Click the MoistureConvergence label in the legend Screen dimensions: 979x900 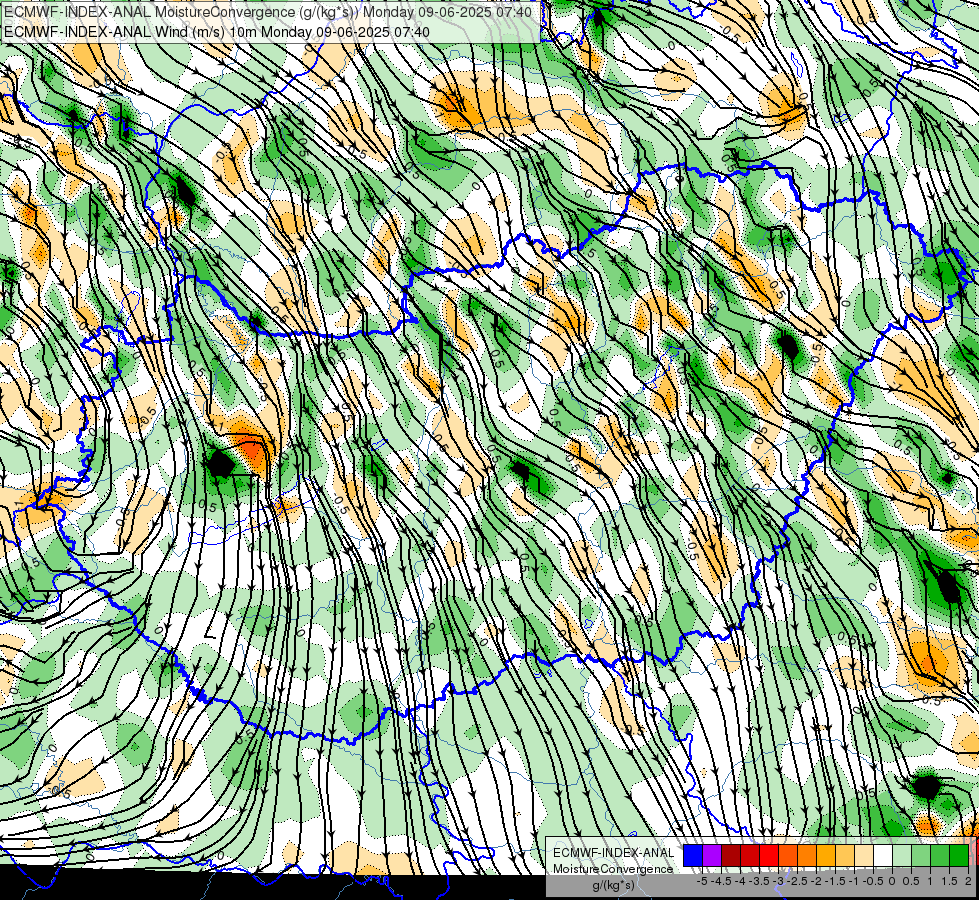[x=613, y=869]
